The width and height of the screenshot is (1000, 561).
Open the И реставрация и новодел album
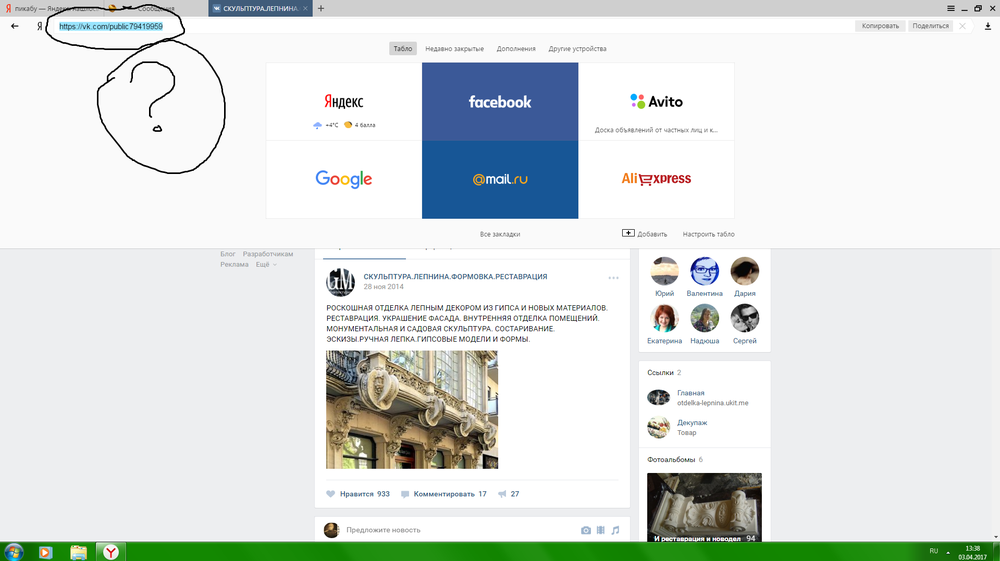pyautogui.click(x=704, y=508)
